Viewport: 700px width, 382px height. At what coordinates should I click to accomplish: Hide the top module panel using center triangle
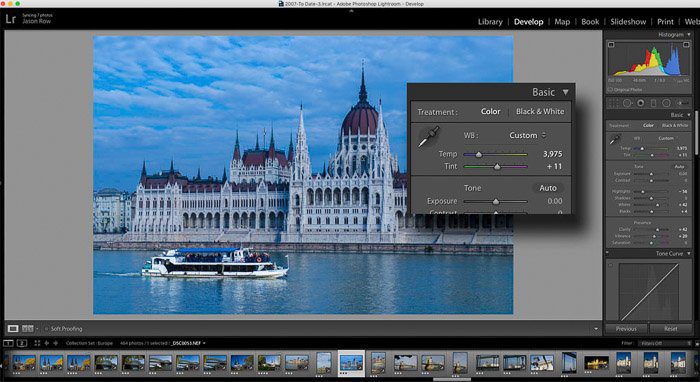click(x=351, y=10)
